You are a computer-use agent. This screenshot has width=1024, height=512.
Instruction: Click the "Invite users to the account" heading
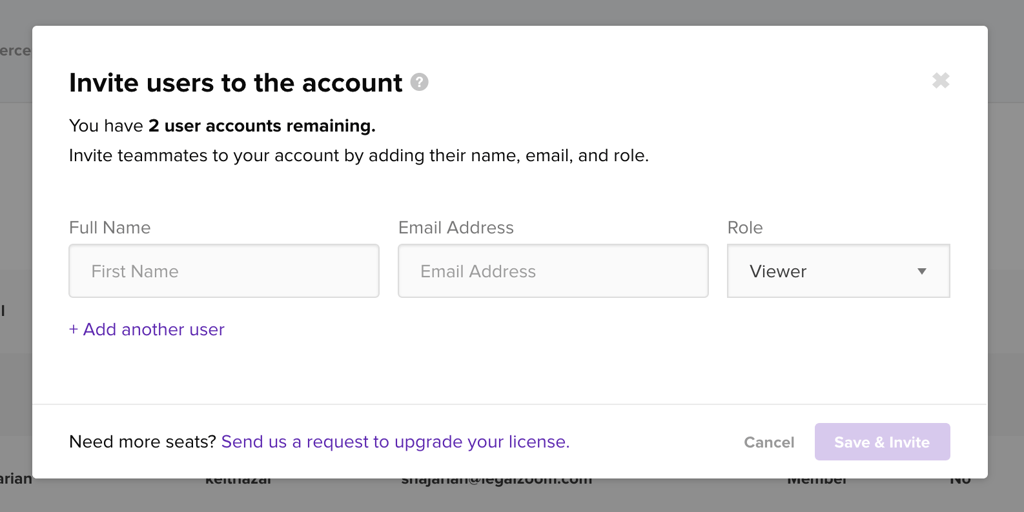[236, 83]
